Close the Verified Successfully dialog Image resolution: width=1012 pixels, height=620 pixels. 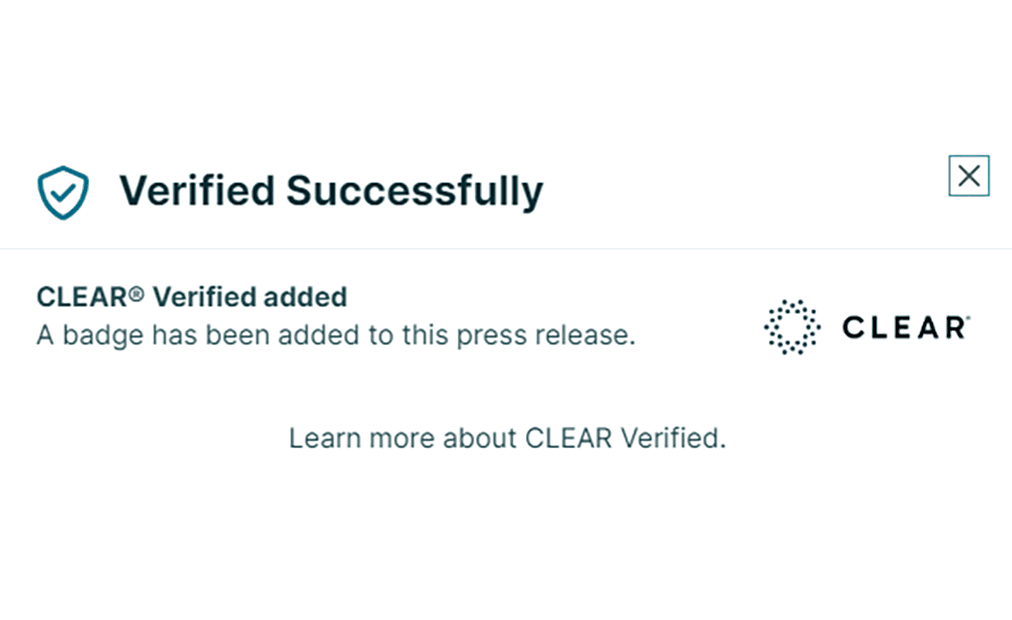tap(968, 176)
